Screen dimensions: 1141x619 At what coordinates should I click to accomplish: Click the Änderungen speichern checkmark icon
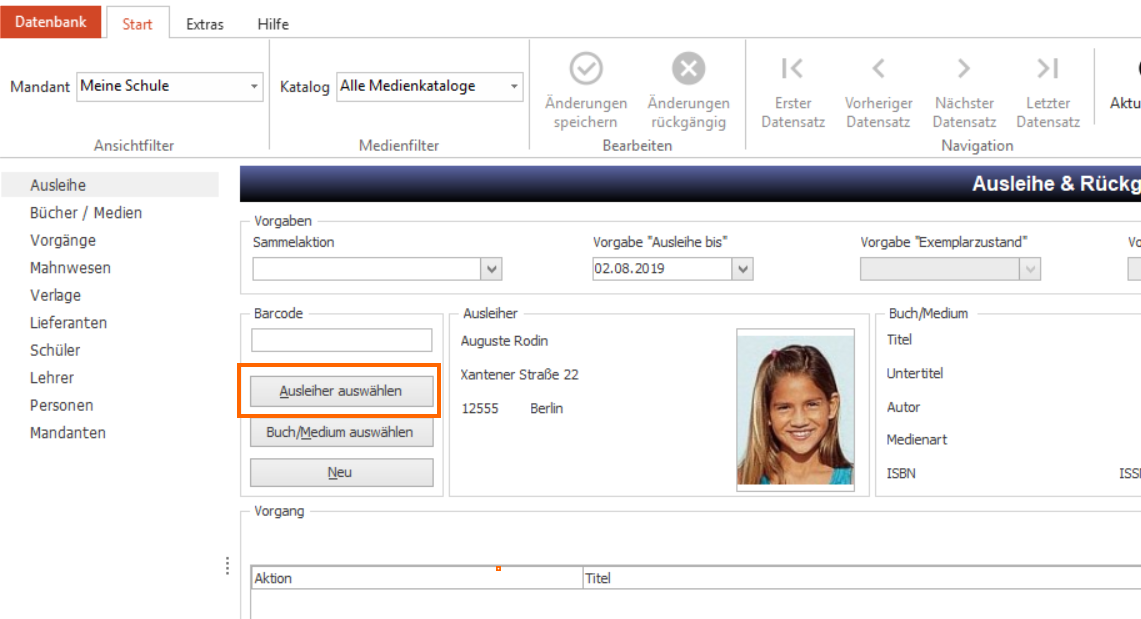click(586, 69)
